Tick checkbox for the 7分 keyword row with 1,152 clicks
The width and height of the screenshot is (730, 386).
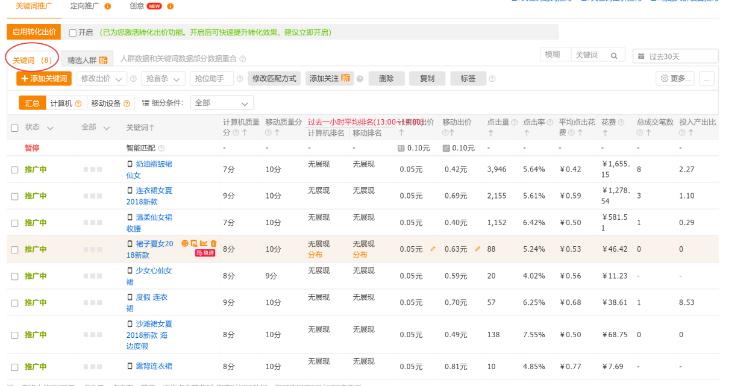[14, 223]
